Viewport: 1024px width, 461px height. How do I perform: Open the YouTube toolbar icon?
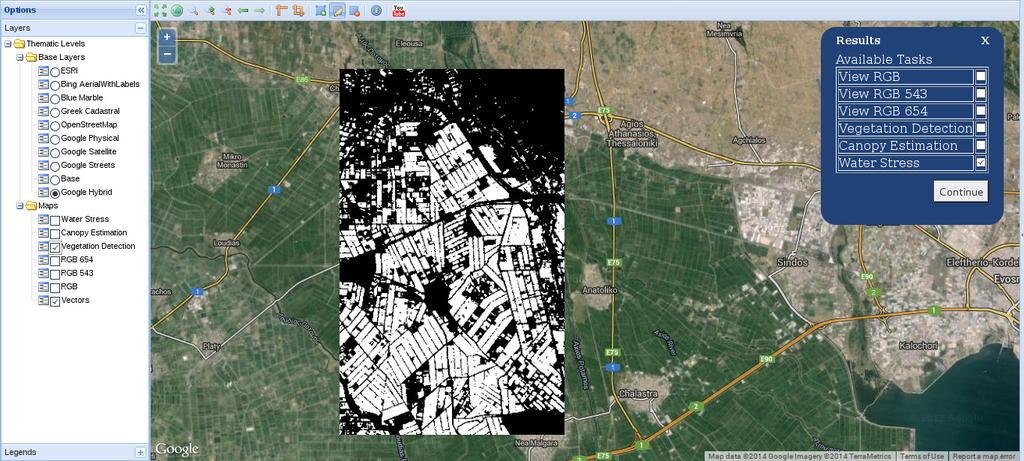coord(398,10)
